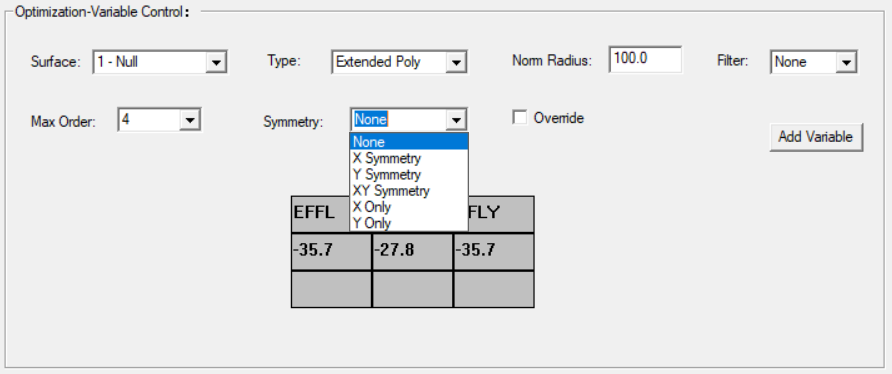The width and height of the screenshot is (892, 374).
Task: Click the Add Variable button
Action: pyautogui.click(x=816, y=137)
